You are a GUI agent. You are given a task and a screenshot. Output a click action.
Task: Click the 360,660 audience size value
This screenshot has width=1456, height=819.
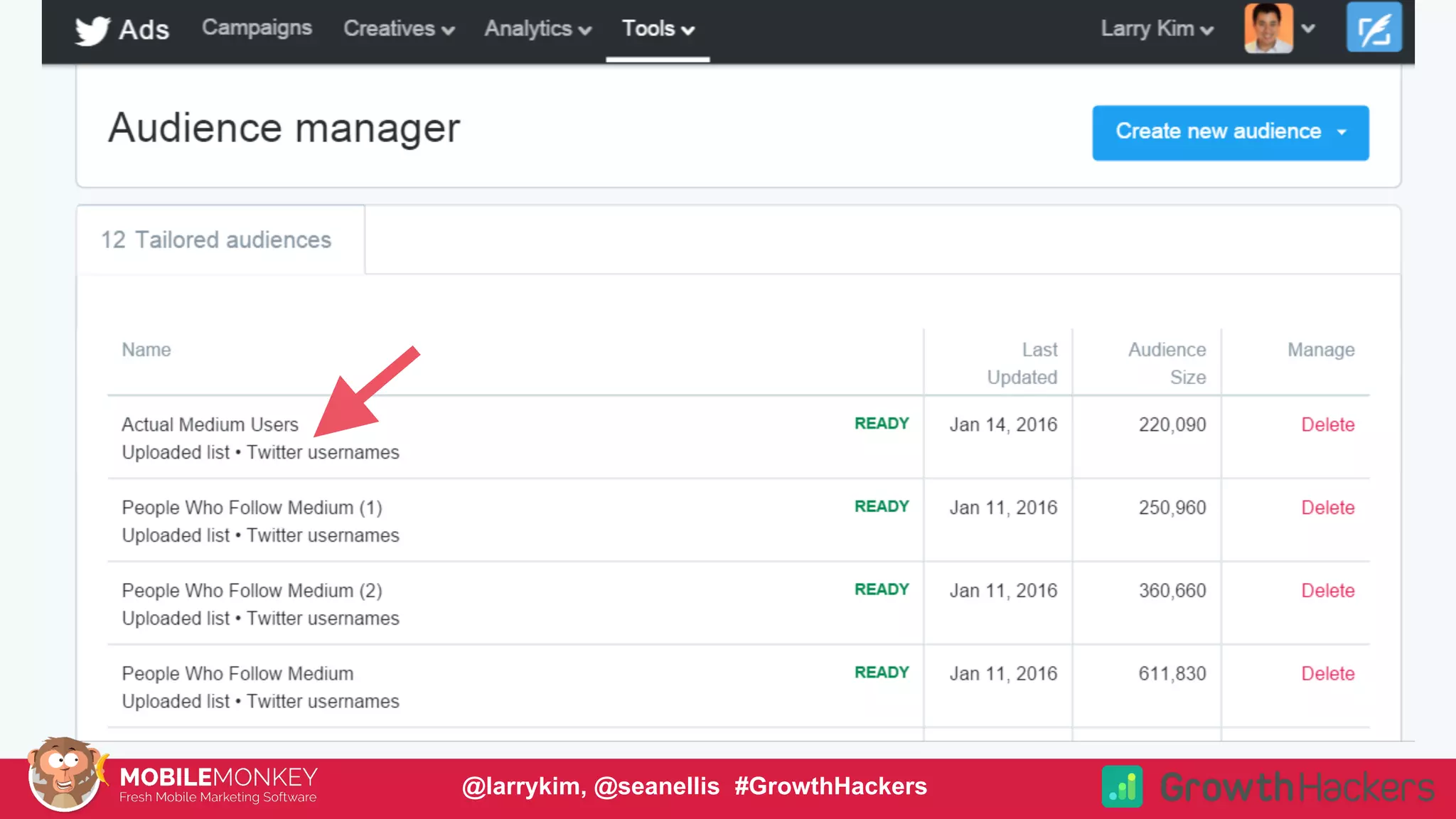[x=1172, y=591]
